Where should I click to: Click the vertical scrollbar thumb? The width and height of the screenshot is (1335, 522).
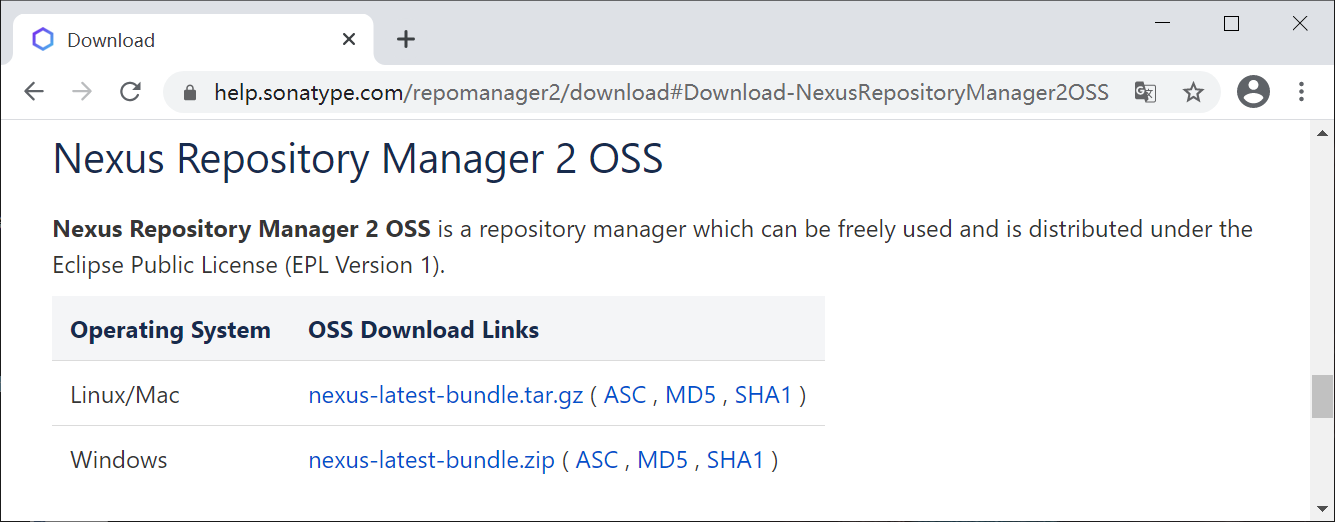[1322, 397]
